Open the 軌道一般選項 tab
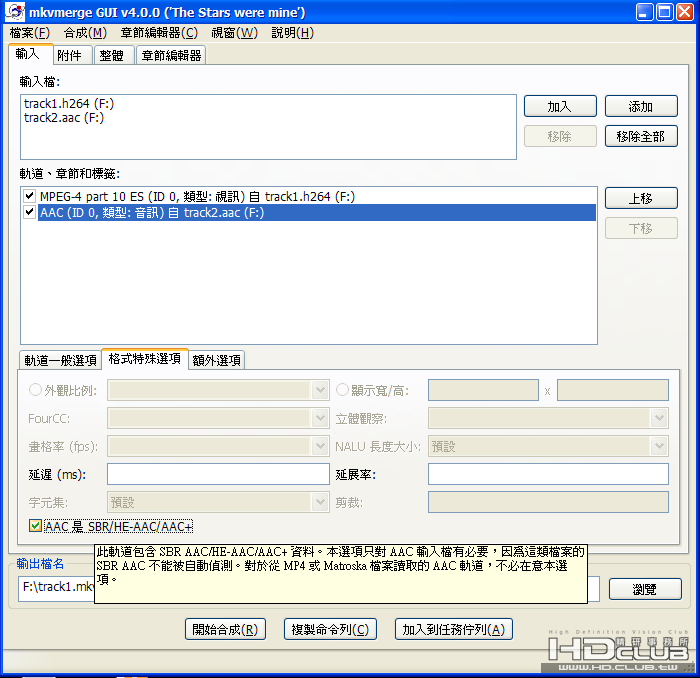Viewport: 700px width, 678px height. [x=60, y=360]
